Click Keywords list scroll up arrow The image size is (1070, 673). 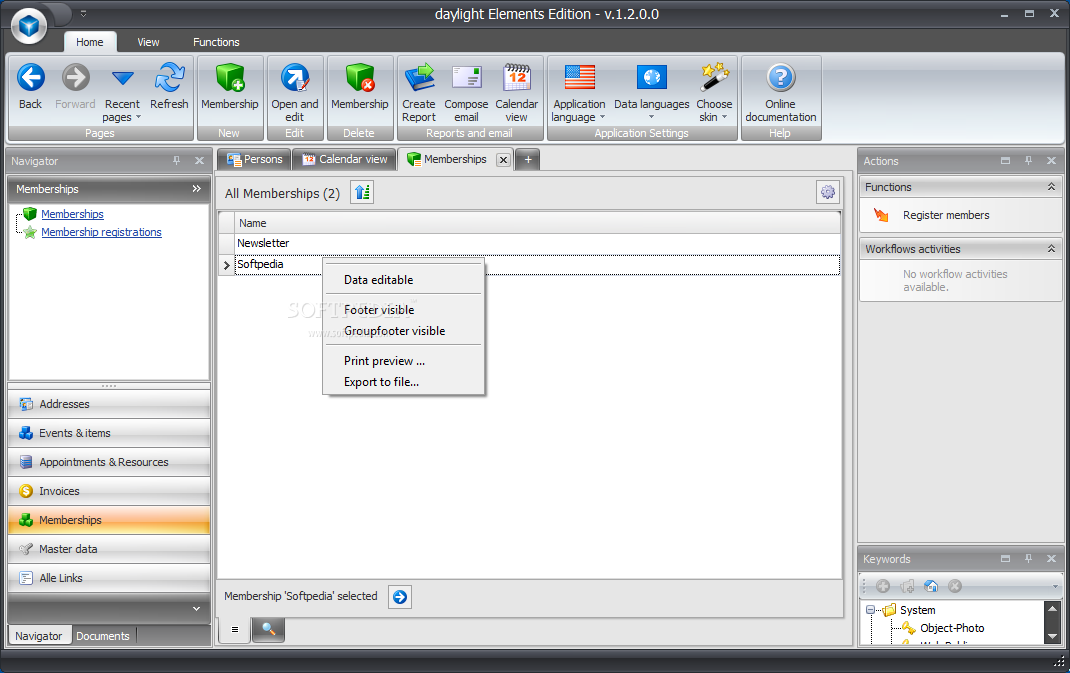tap(1052, 609)
